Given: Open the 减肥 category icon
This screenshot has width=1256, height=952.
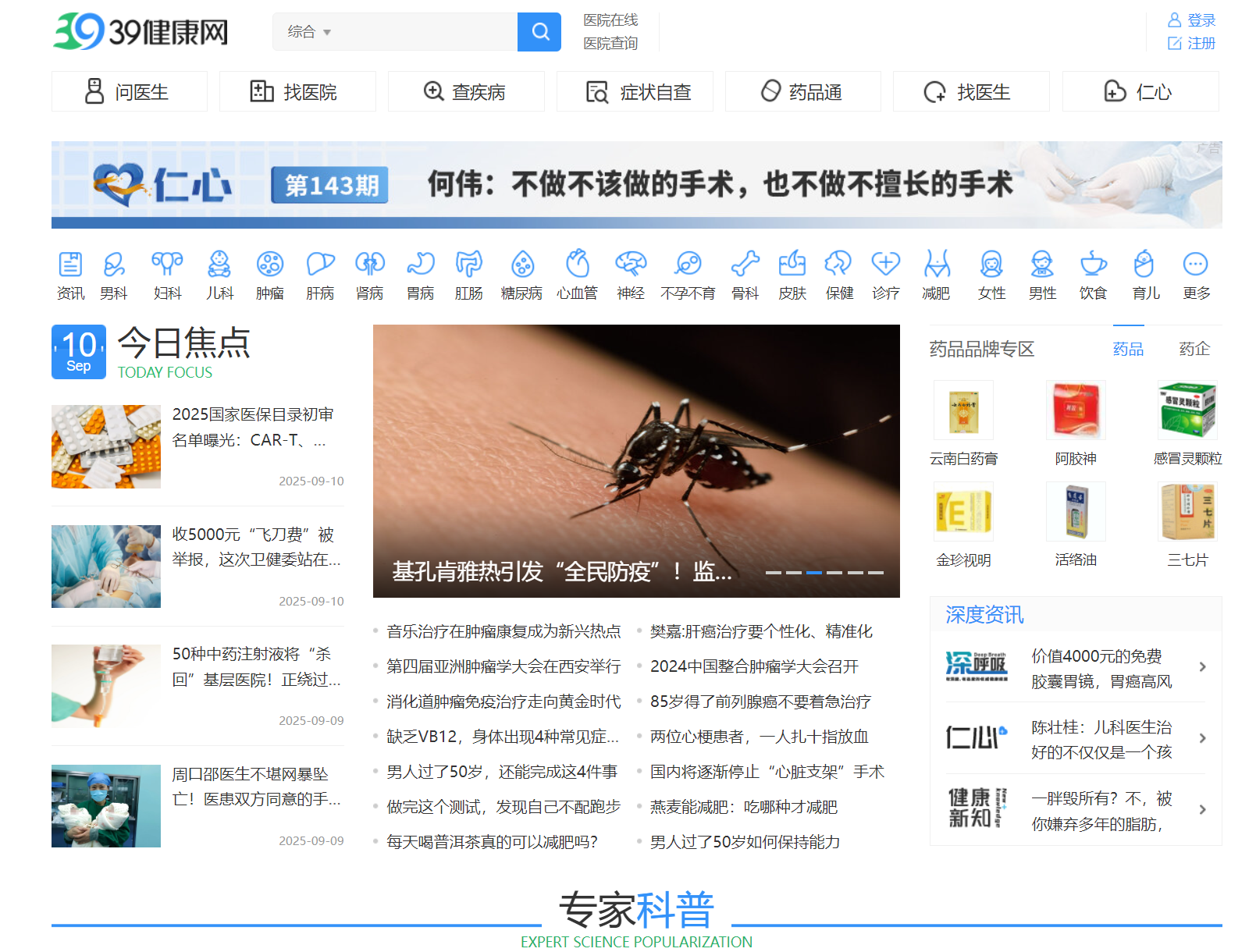Looking at the screenshot, I should click(x=936, y=265).
